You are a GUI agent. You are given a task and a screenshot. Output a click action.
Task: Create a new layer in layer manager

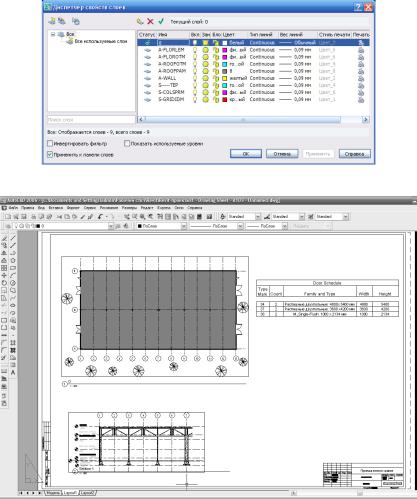[x=140, y=22]
